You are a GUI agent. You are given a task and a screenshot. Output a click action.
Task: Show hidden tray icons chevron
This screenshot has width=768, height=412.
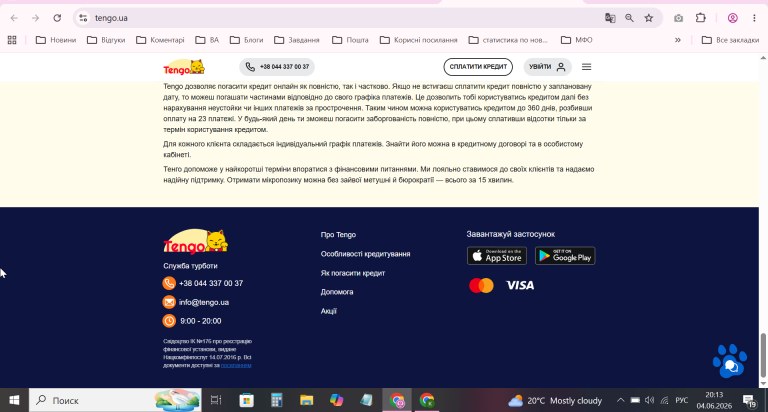pyautogui.click(x=621, y=400)
